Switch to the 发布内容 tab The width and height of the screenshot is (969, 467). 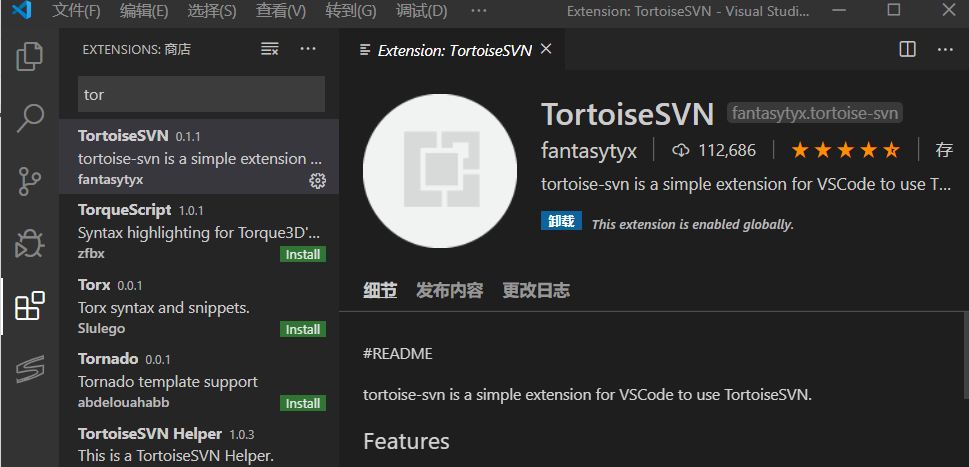click(x=449, y=290)
